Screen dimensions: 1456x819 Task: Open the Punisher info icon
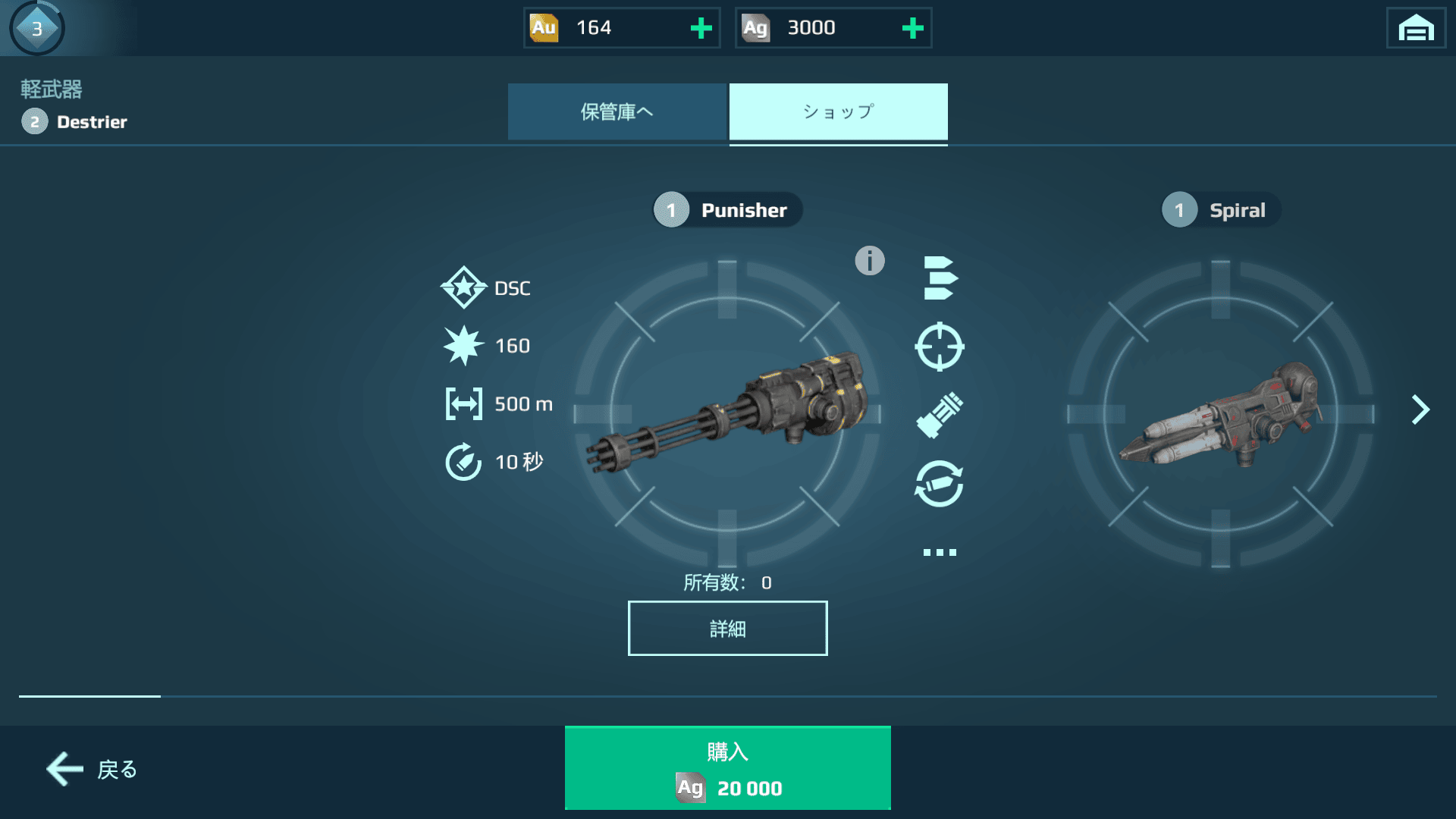point(870,261)
